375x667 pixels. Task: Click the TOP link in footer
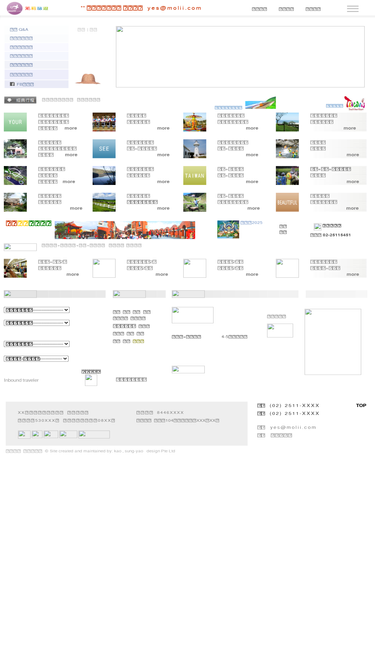[x=361, y=405]
